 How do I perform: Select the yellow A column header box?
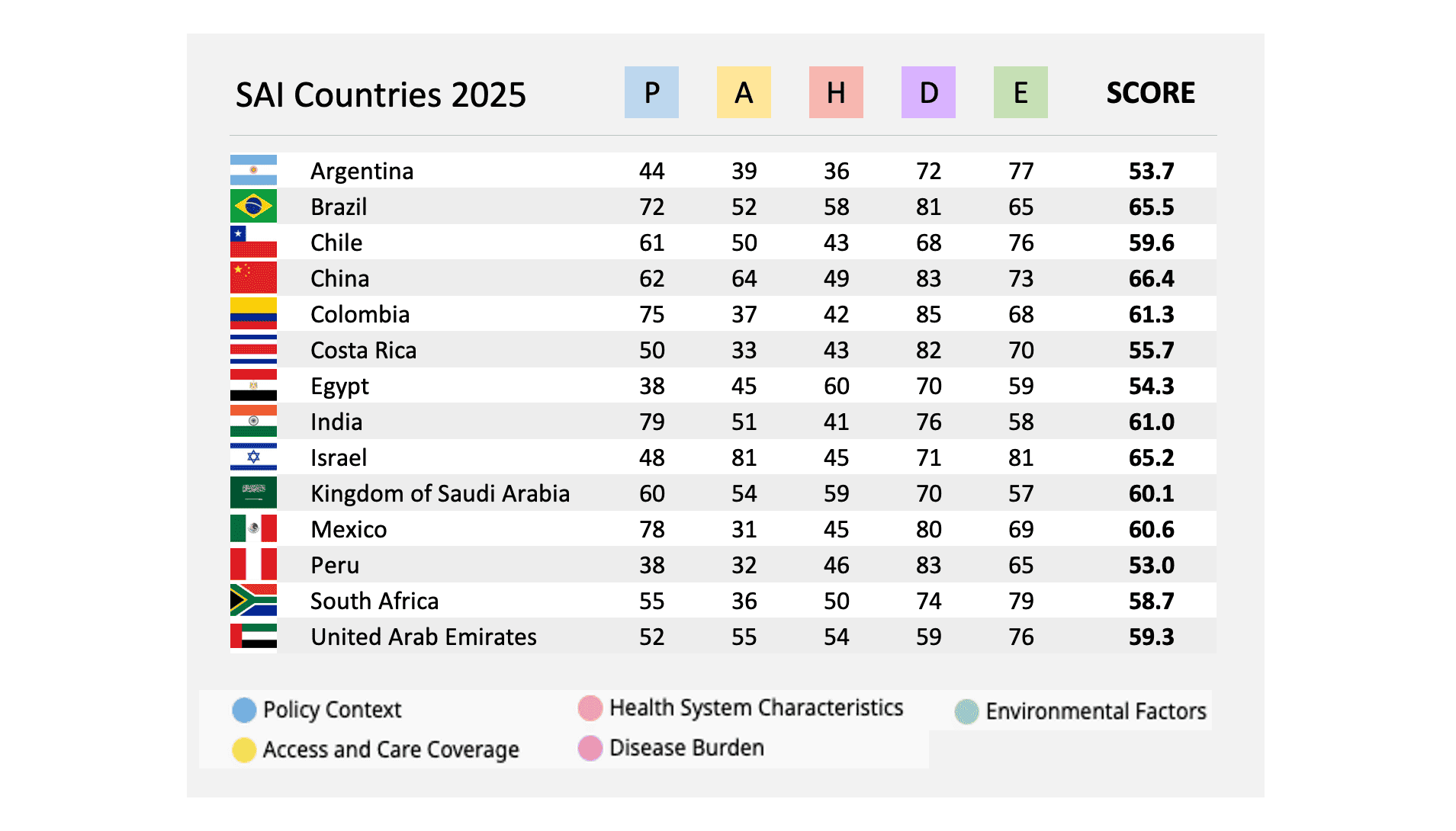coord(744,92)
